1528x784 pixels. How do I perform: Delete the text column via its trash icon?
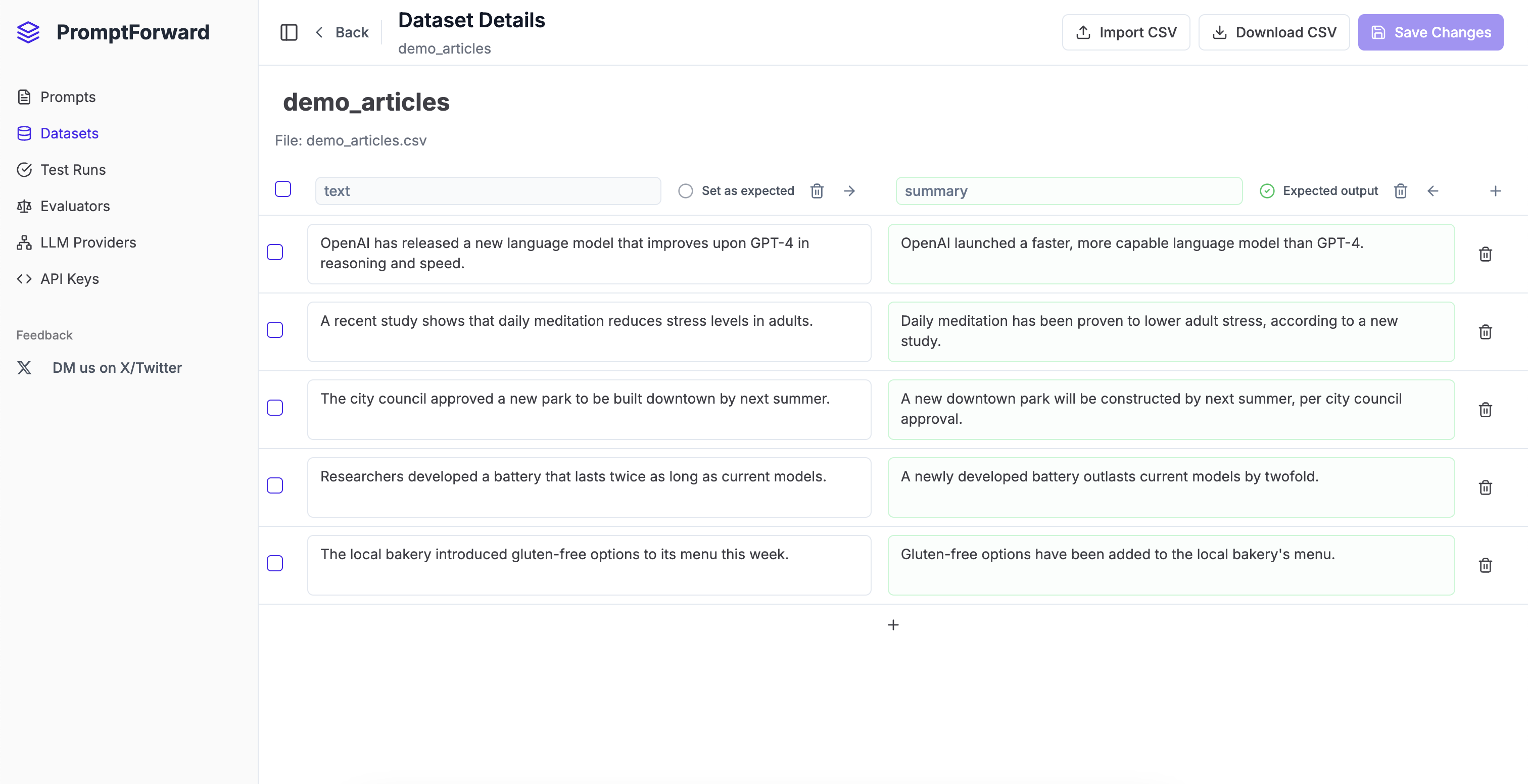point(817,191)
